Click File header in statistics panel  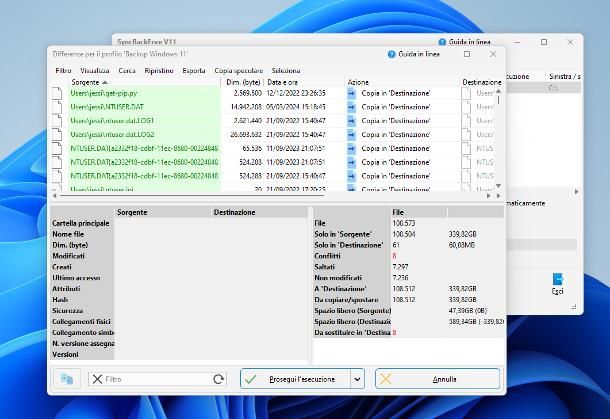[x=419, y=212]
